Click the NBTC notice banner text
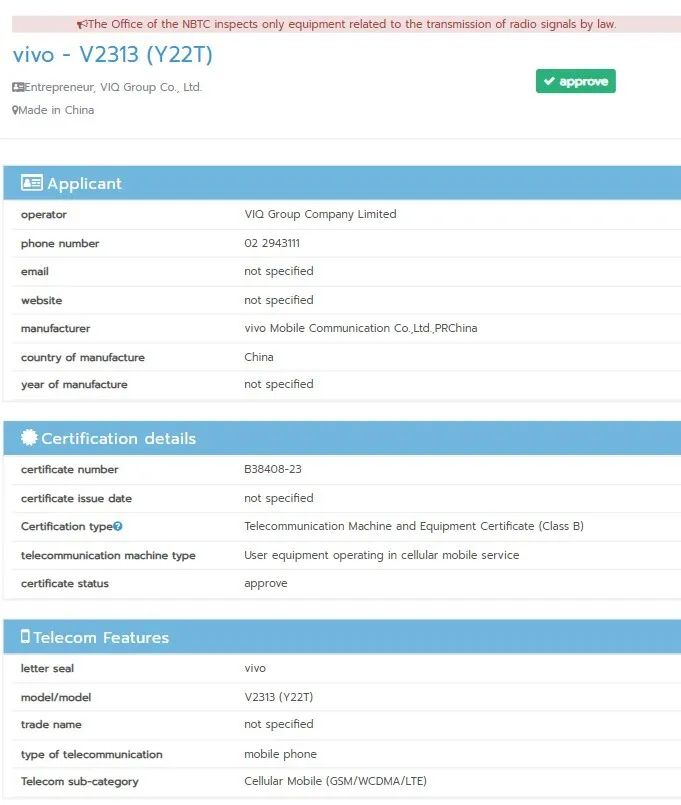Screen dimensions: 681x805 point(352,24)
